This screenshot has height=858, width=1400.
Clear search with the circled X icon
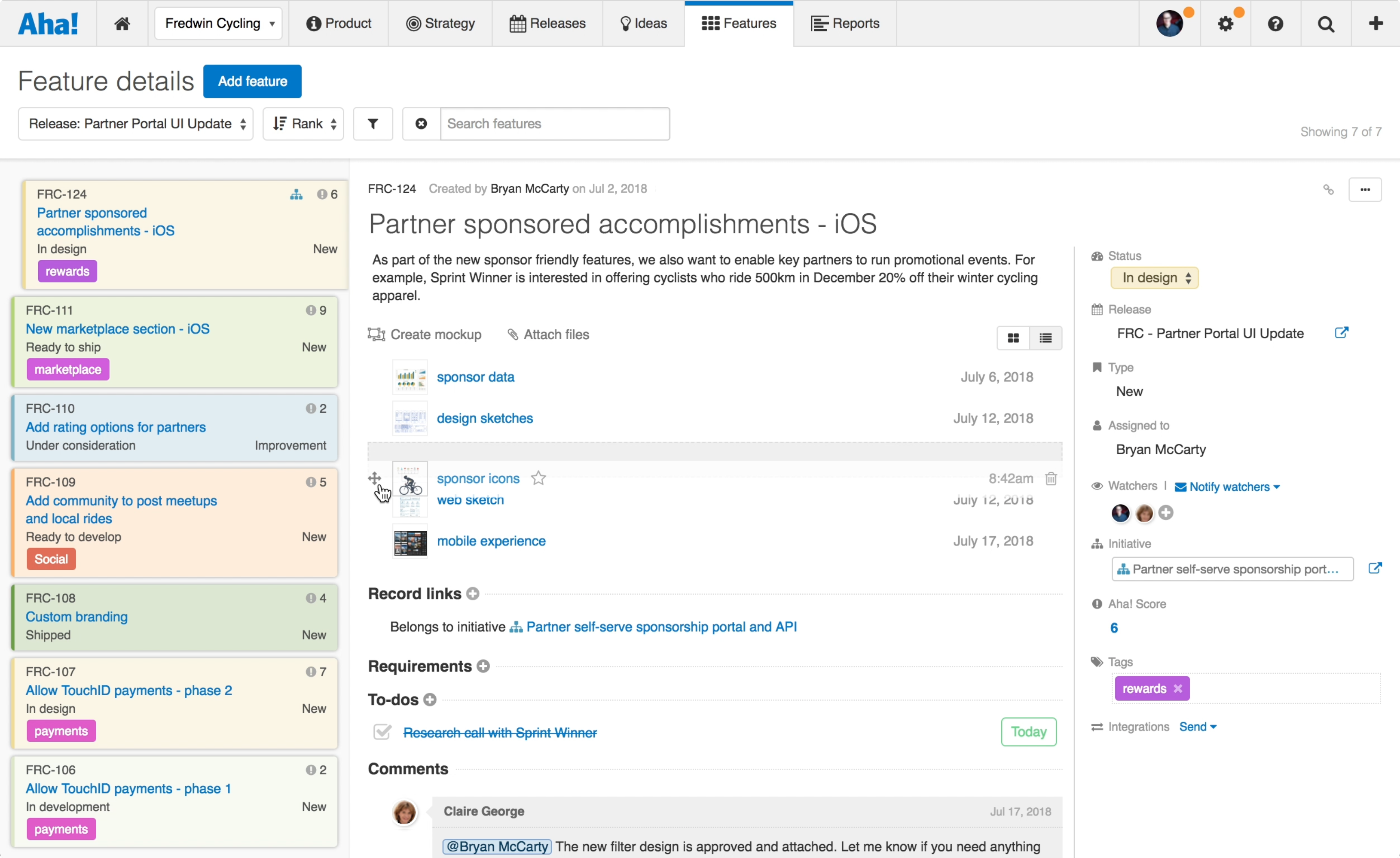pos(421,124)
